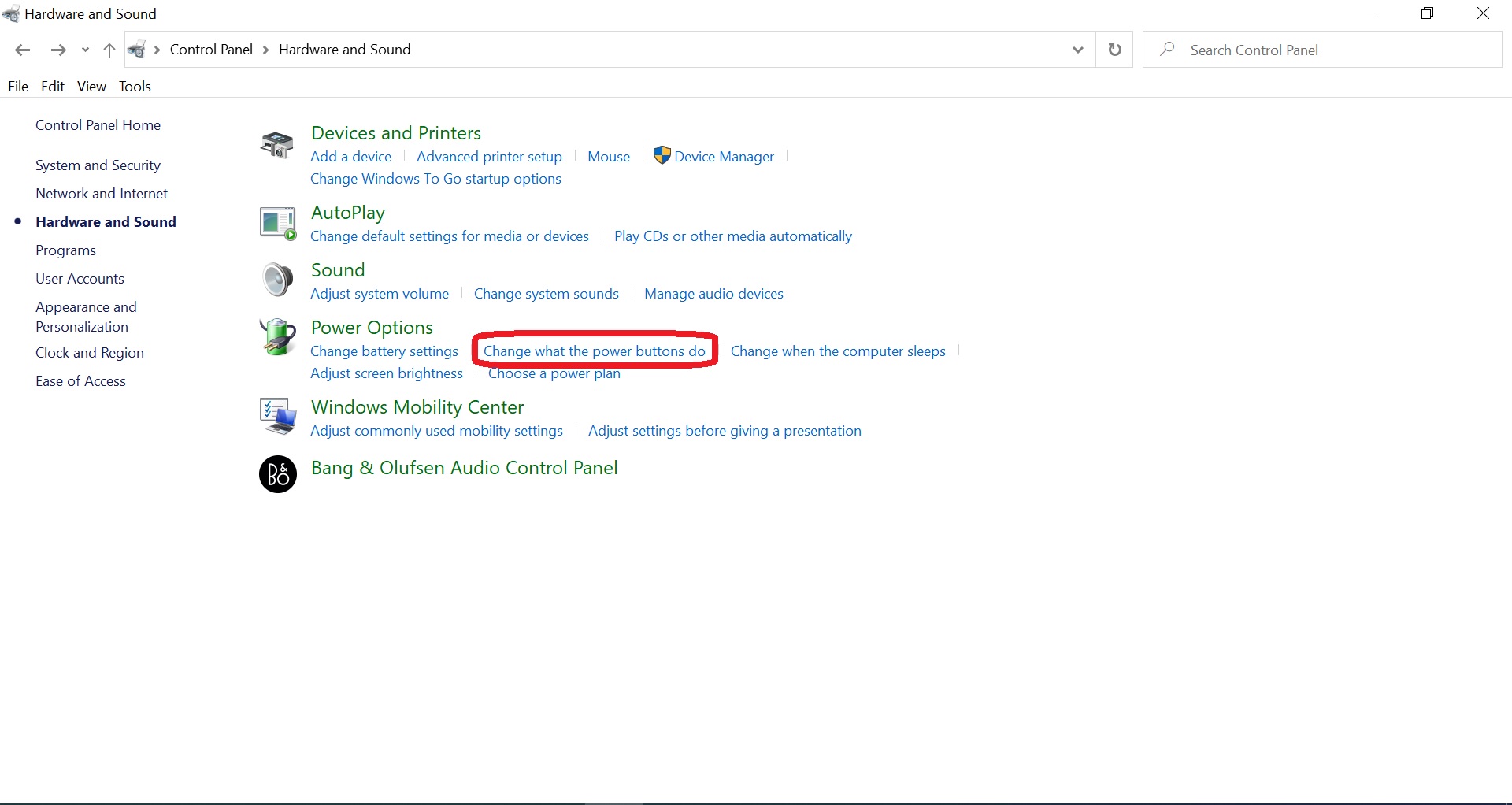
Task: Open the Tools menu
Action: pyautogui.click(x=135, y=87)
